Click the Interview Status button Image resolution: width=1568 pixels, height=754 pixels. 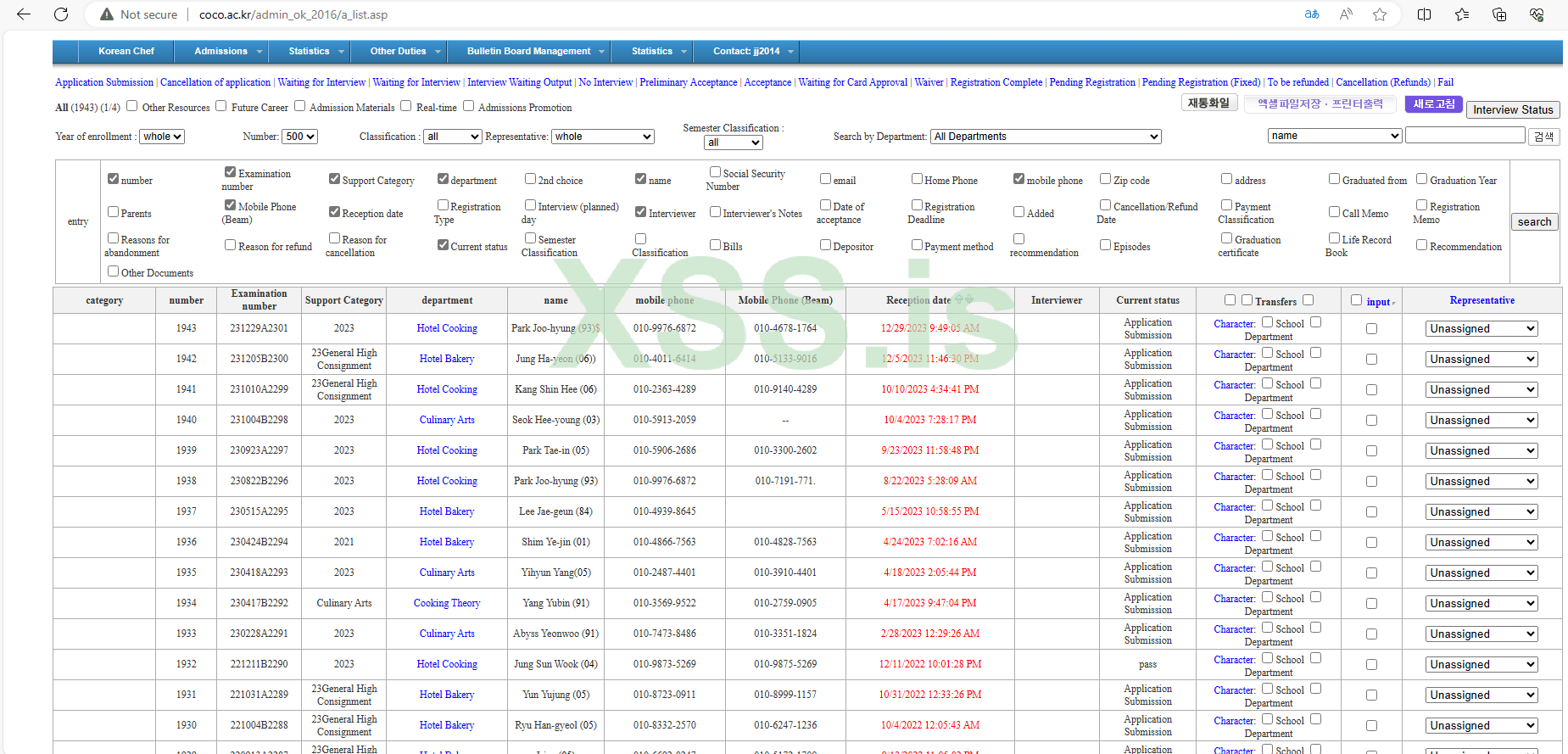coord(1512,109)
